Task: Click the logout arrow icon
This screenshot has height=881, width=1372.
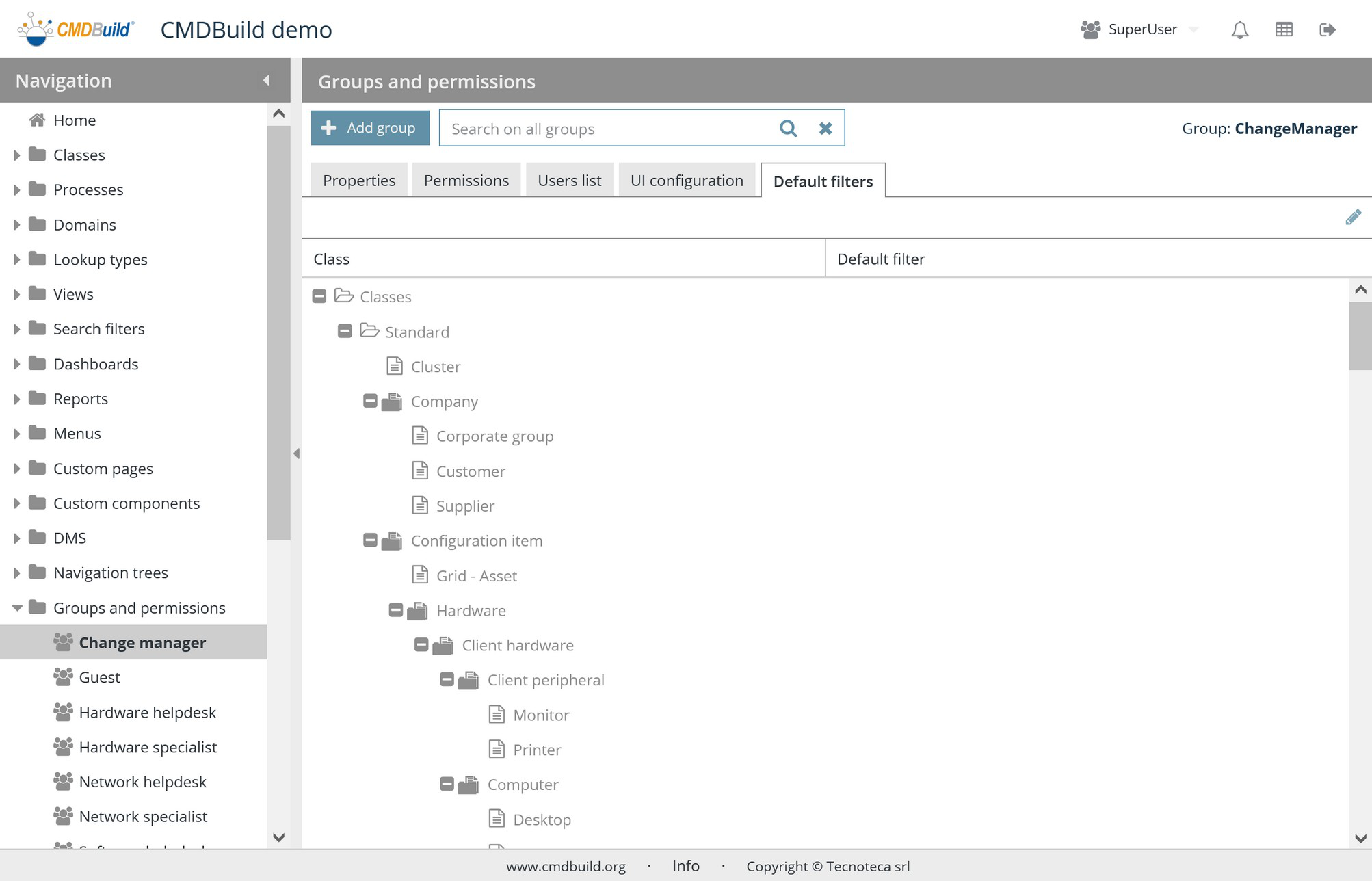Action: click(x=1327, y=29)
